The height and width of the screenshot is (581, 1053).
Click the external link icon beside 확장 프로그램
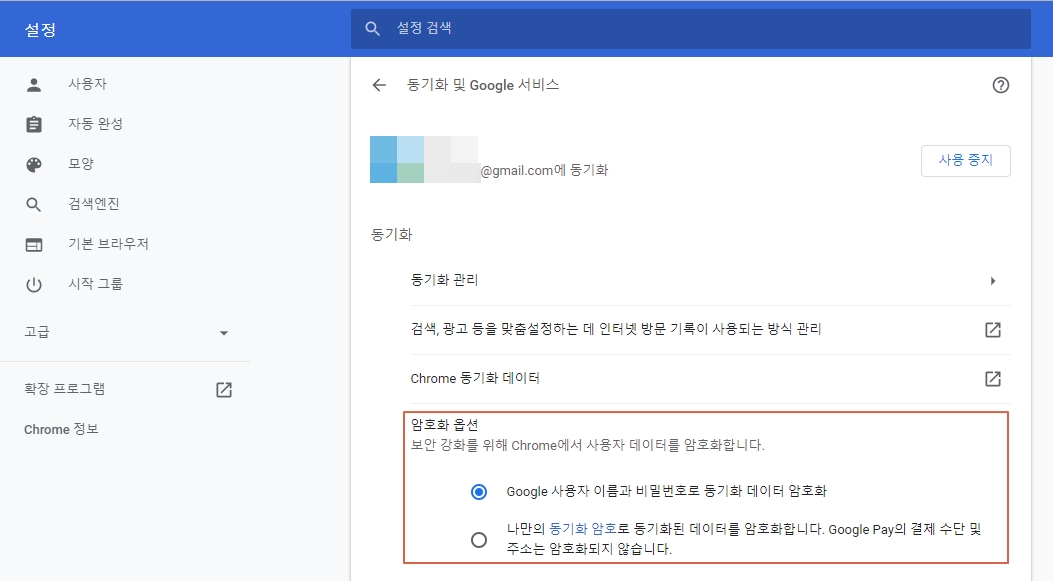click(224, 390)
